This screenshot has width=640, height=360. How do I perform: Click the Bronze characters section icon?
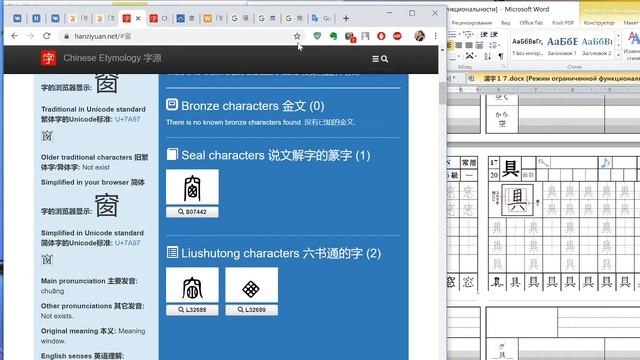click(172, 105)
